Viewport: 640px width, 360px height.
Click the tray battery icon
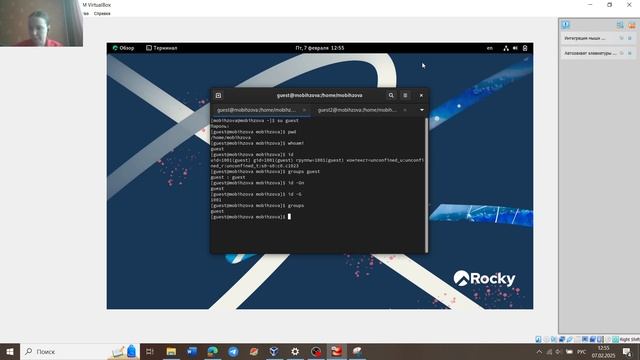[x=569, y=352]
